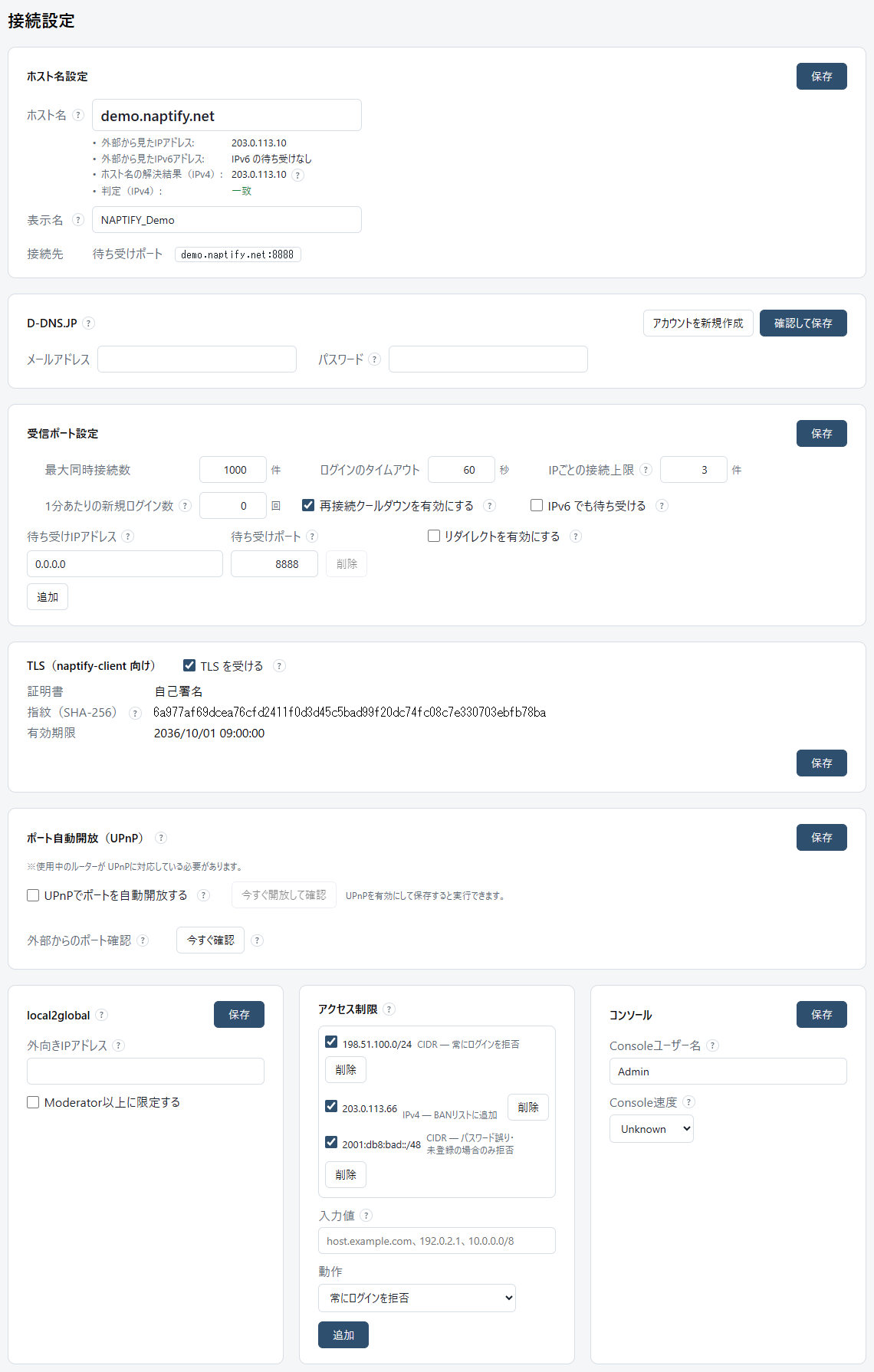Delete the 2001:db8:bad::/48 access rule
Image resolution: width=874 pixels, height=1372 pixels.
(346, 1175)
